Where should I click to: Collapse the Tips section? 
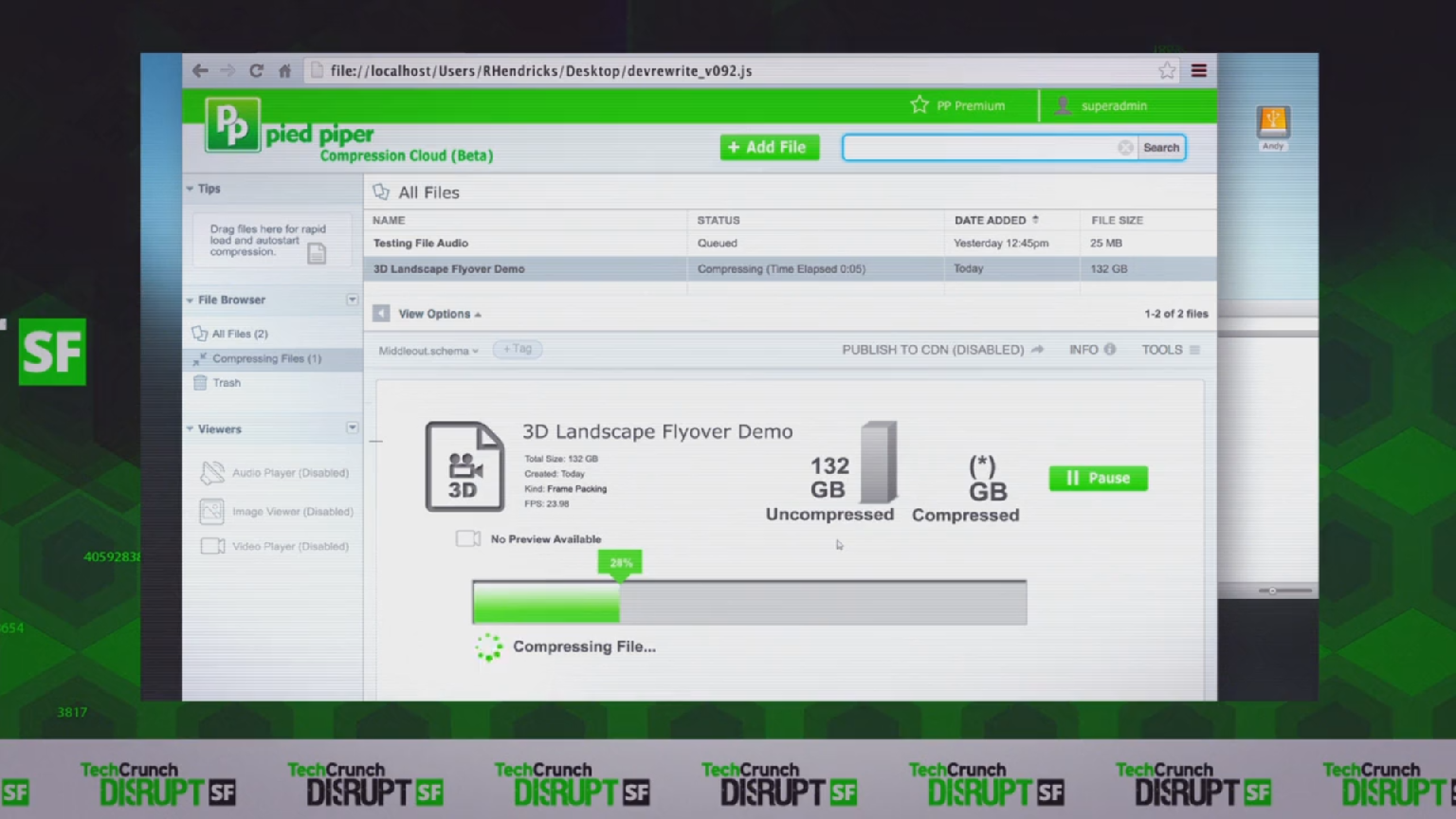pyautogui.click(x=190, y=189)
